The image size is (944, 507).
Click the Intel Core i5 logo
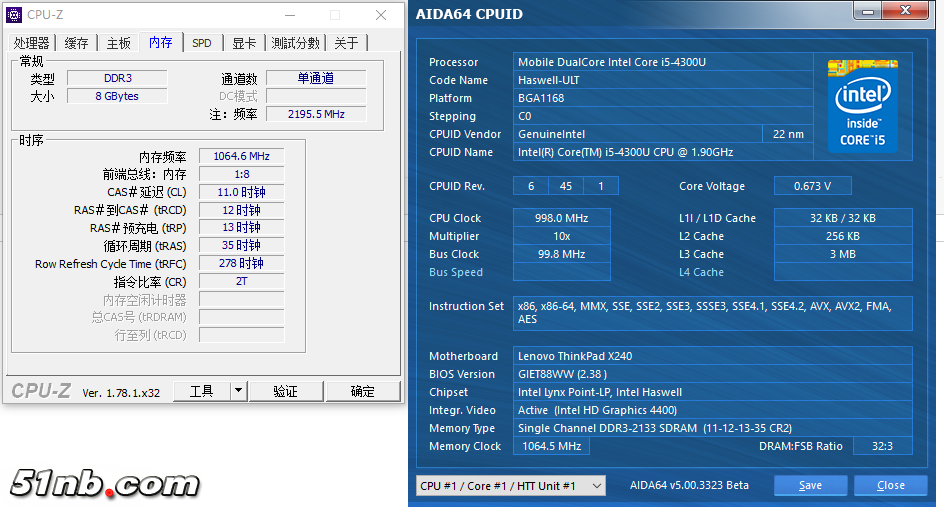[x=862, y=105]
